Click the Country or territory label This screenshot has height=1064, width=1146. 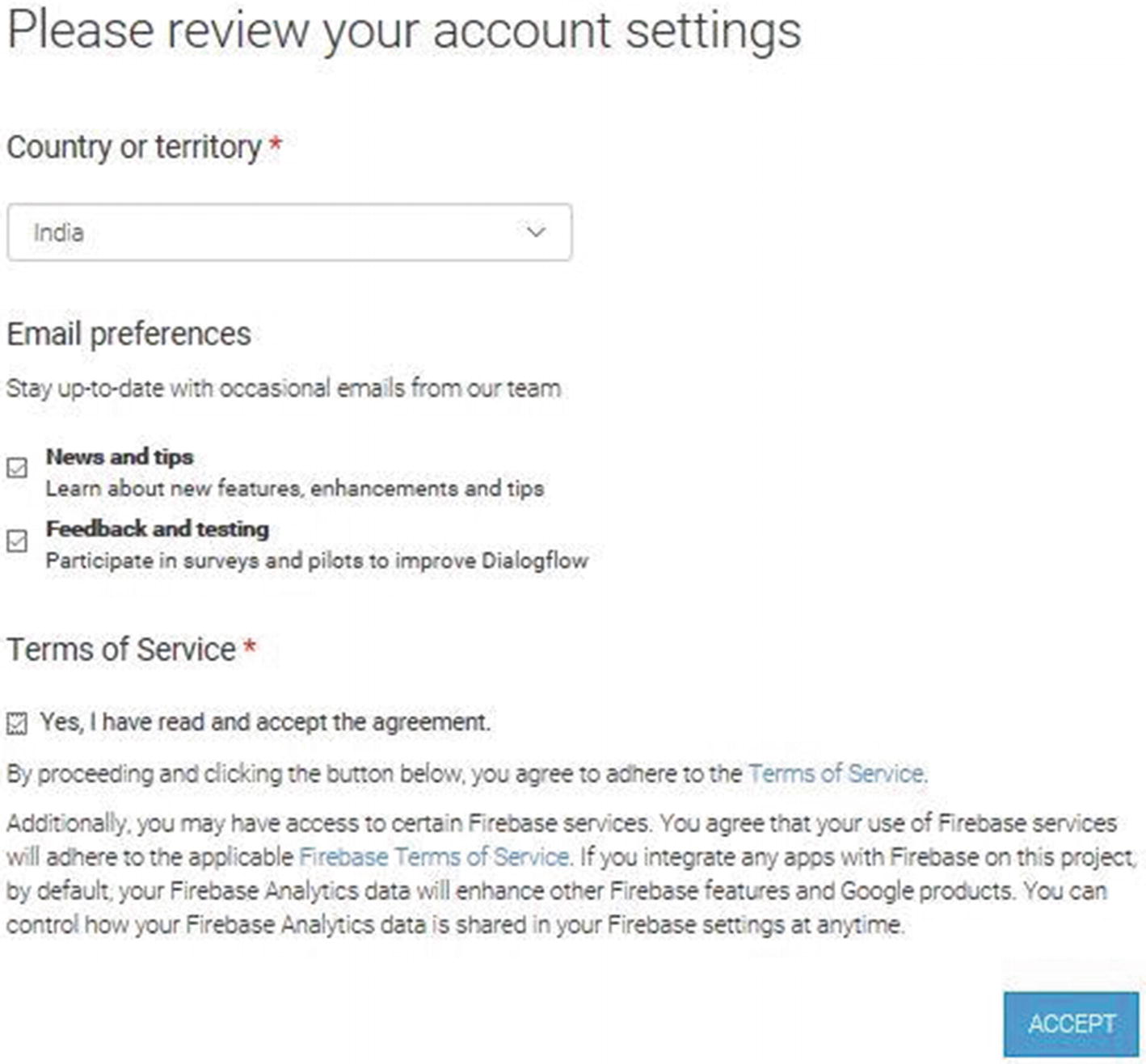(x=134, y=148)
